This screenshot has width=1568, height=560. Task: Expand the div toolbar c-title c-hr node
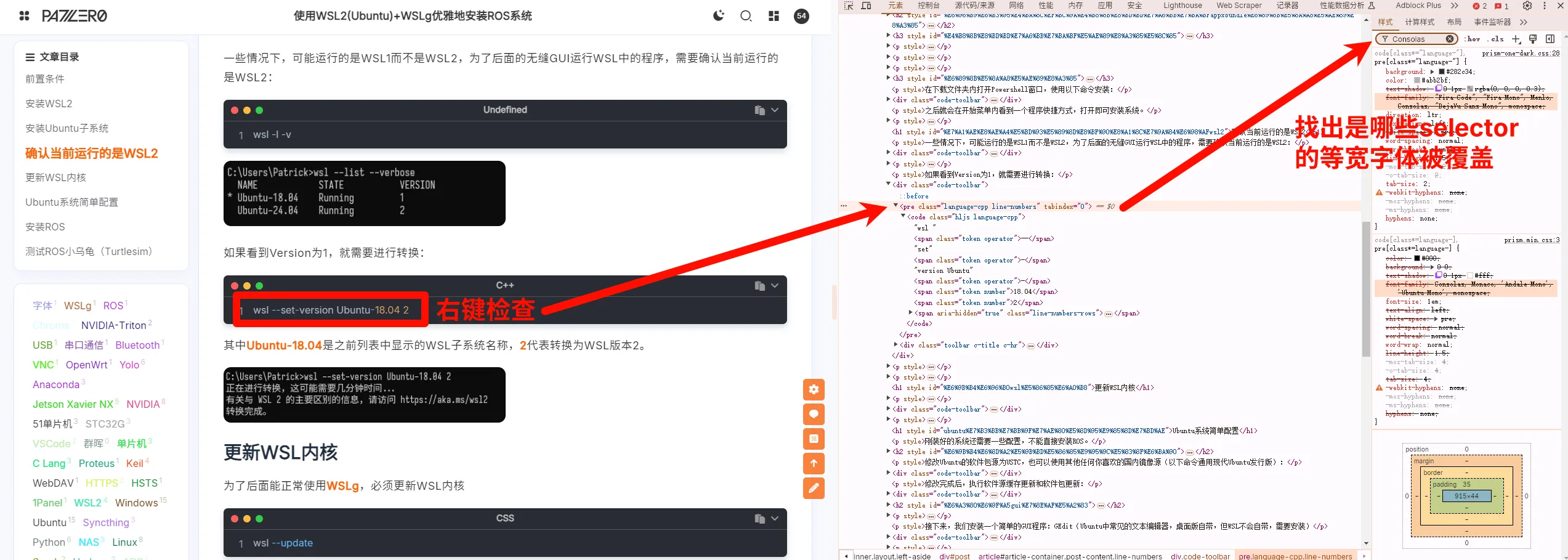[x=895, y=344]
